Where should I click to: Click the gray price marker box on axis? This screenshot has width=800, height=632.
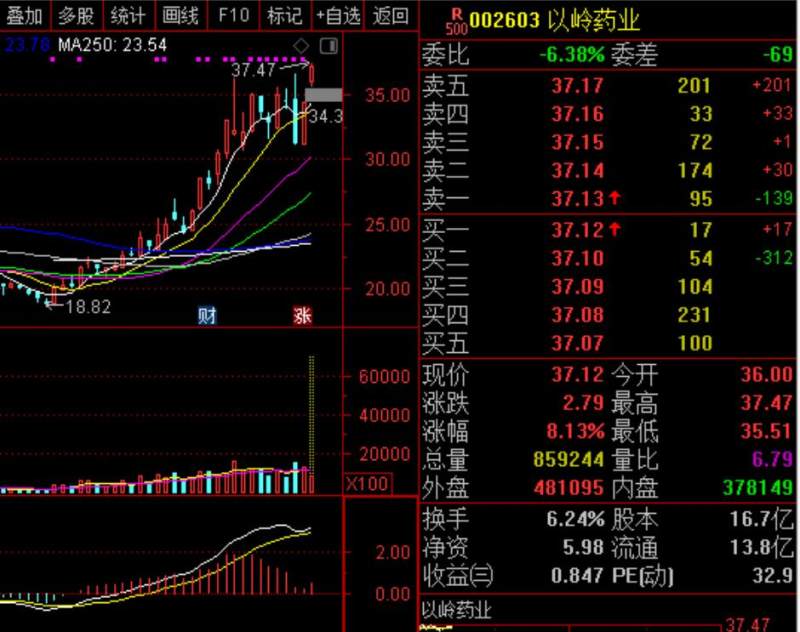[323, 95]
